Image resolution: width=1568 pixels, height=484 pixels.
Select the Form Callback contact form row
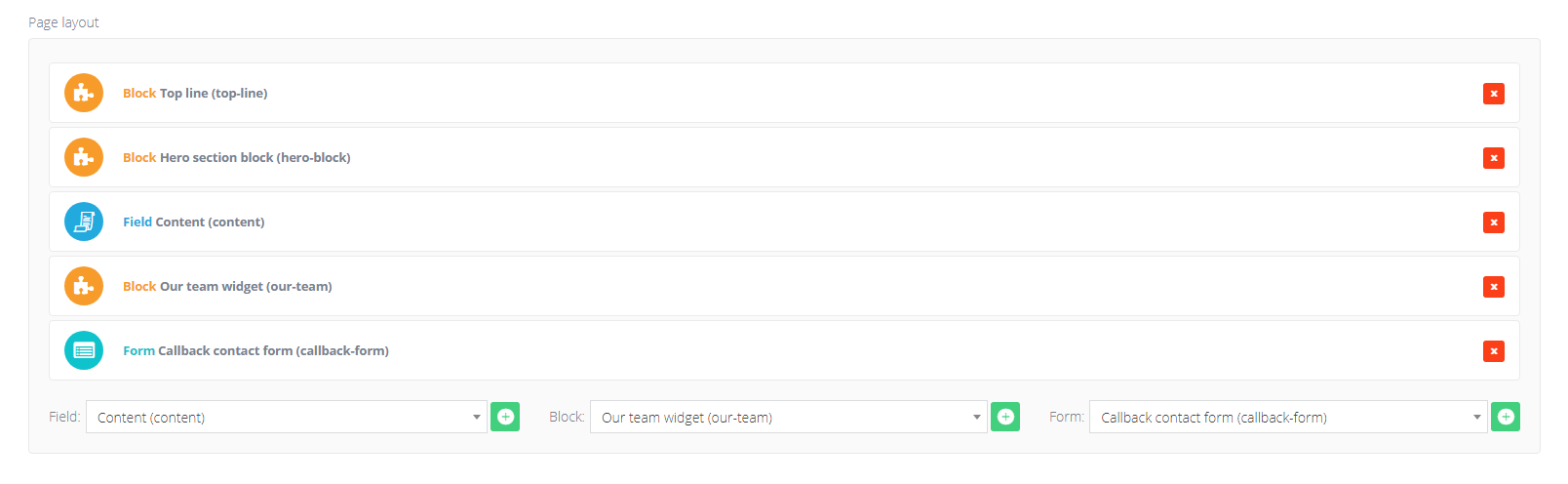click(x=255, y=351)
